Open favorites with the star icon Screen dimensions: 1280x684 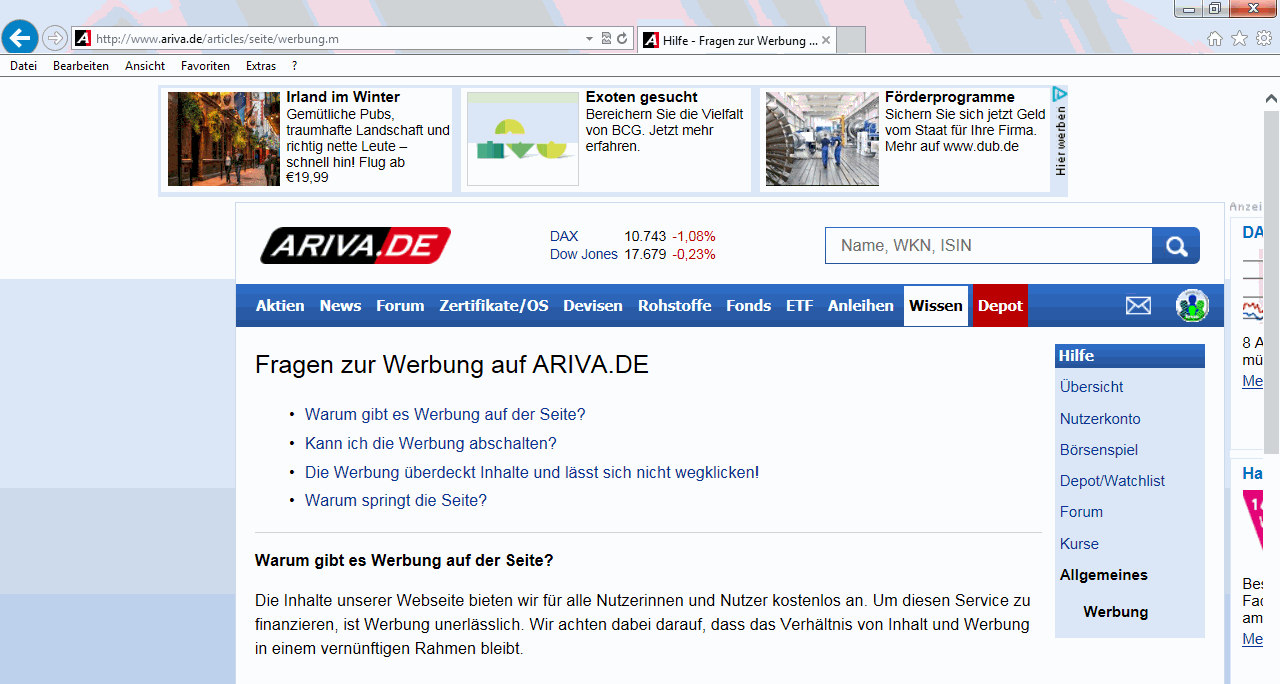tap(1239, 38)
